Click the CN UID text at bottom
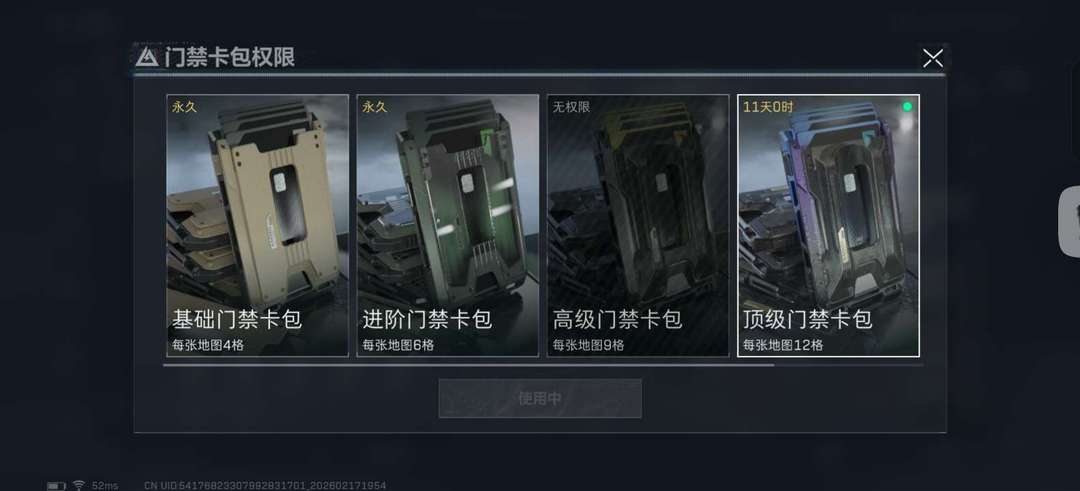 click(x=265, y=485)
